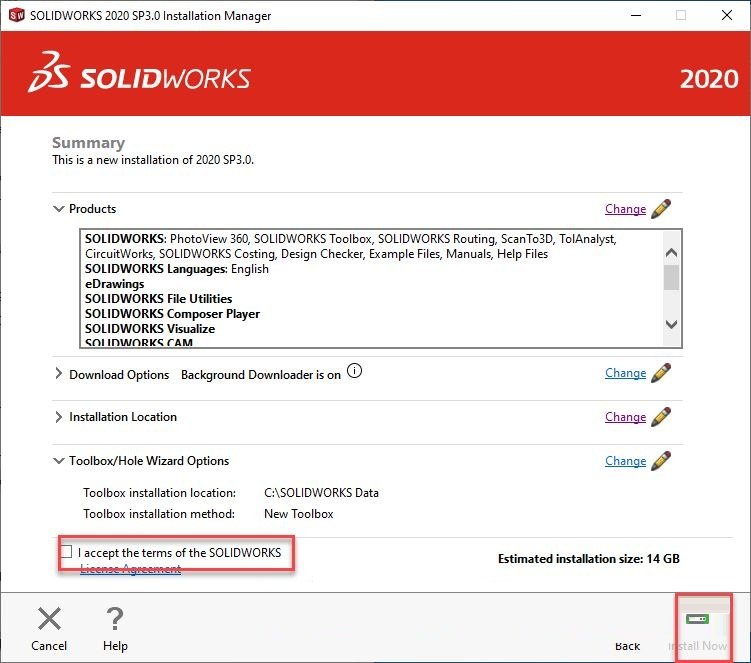Open Help with the question mark icon
The width and height of the screenshot is (751, 663).
(x=115, y=618)
